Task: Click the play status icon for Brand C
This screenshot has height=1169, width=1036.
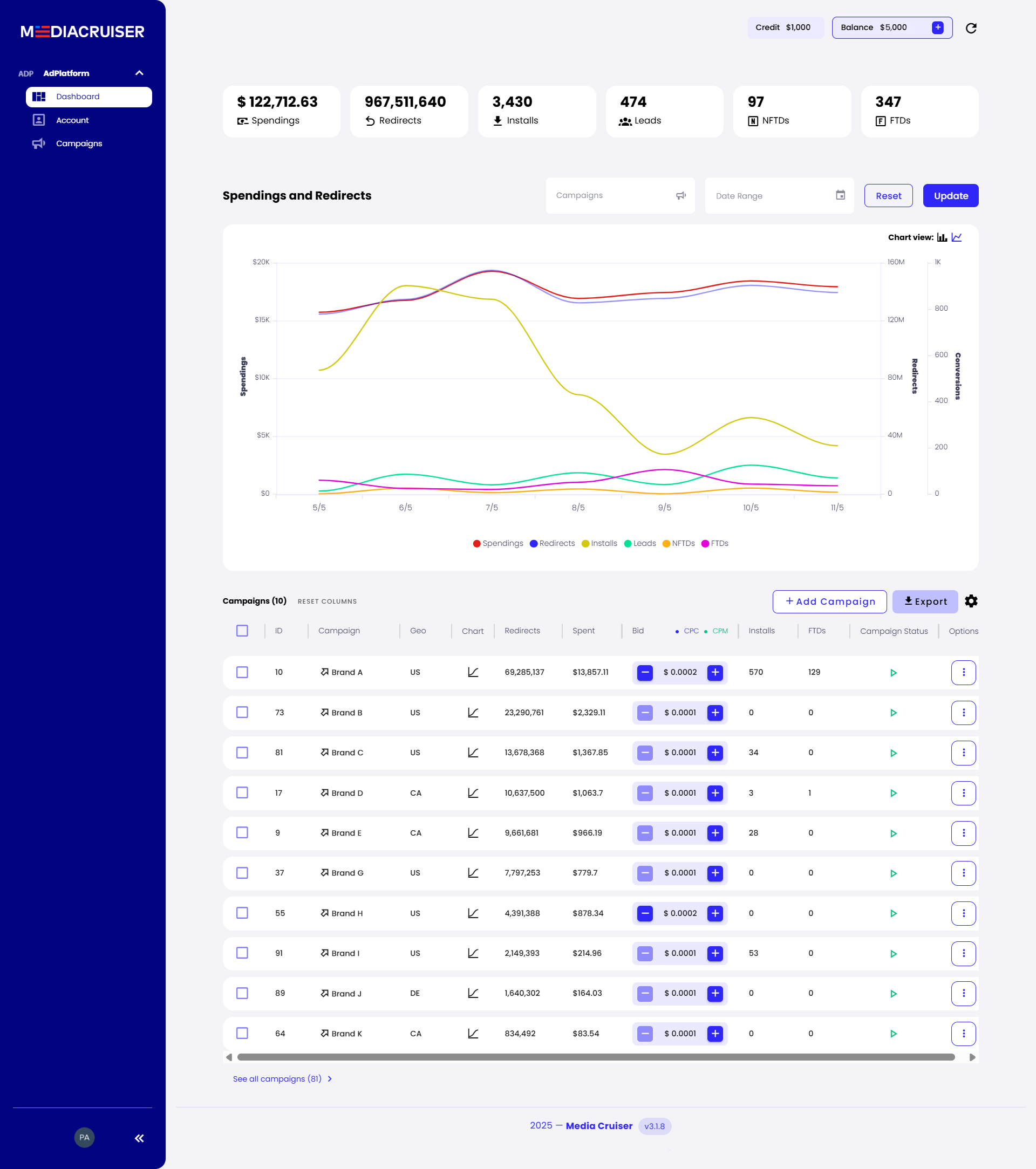Action: tap(893, 753)
